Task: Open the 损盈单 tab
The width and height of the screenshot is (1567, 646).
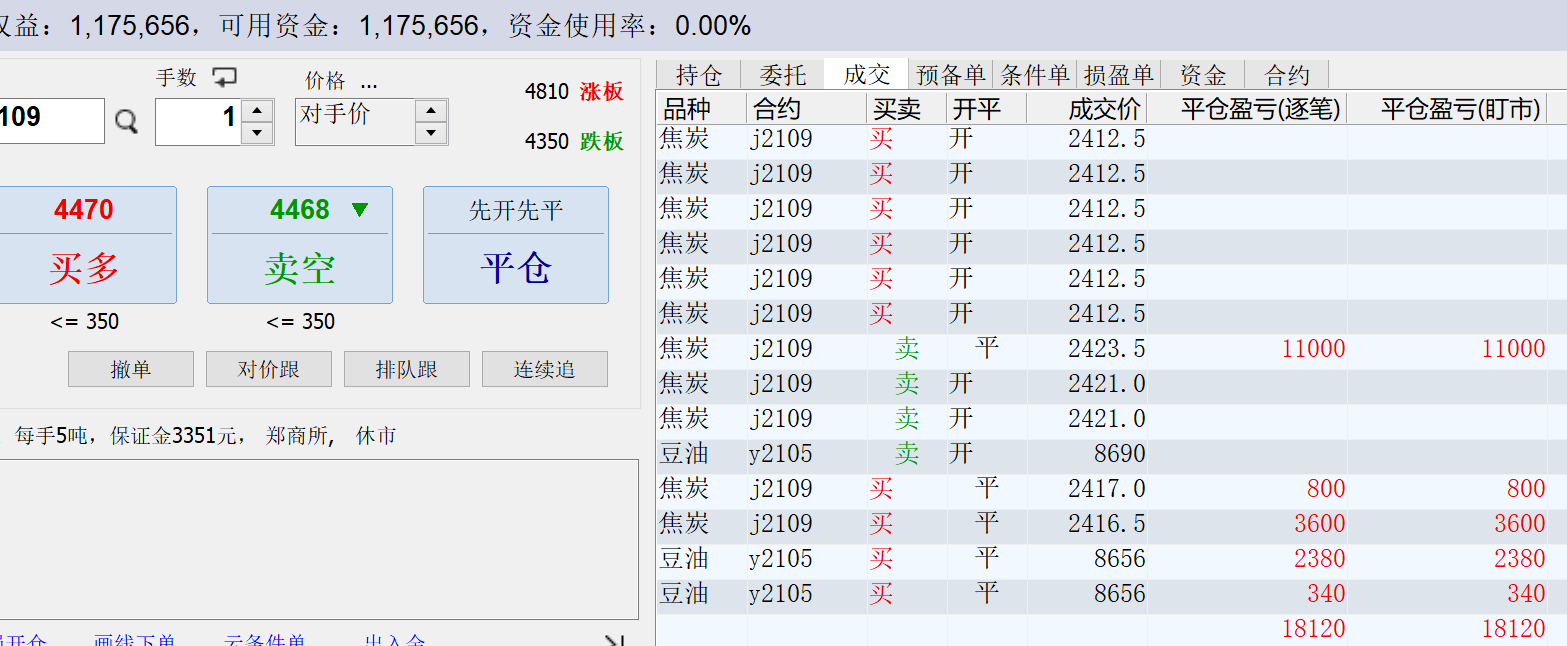Action: (1119, 75)
